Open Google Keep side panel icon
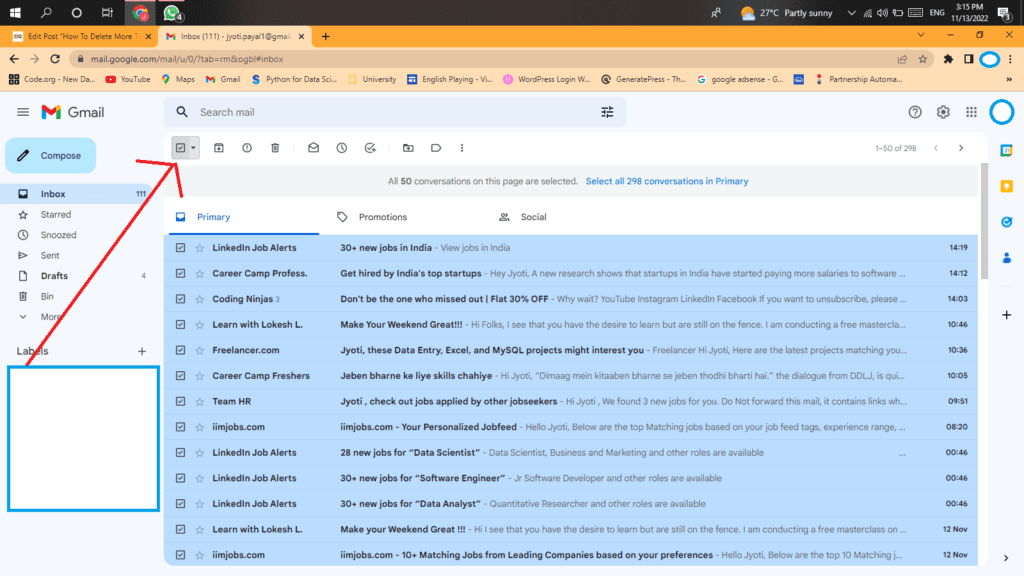The height and width of the screenshot is (576, 1024). tap(1006, 187)
